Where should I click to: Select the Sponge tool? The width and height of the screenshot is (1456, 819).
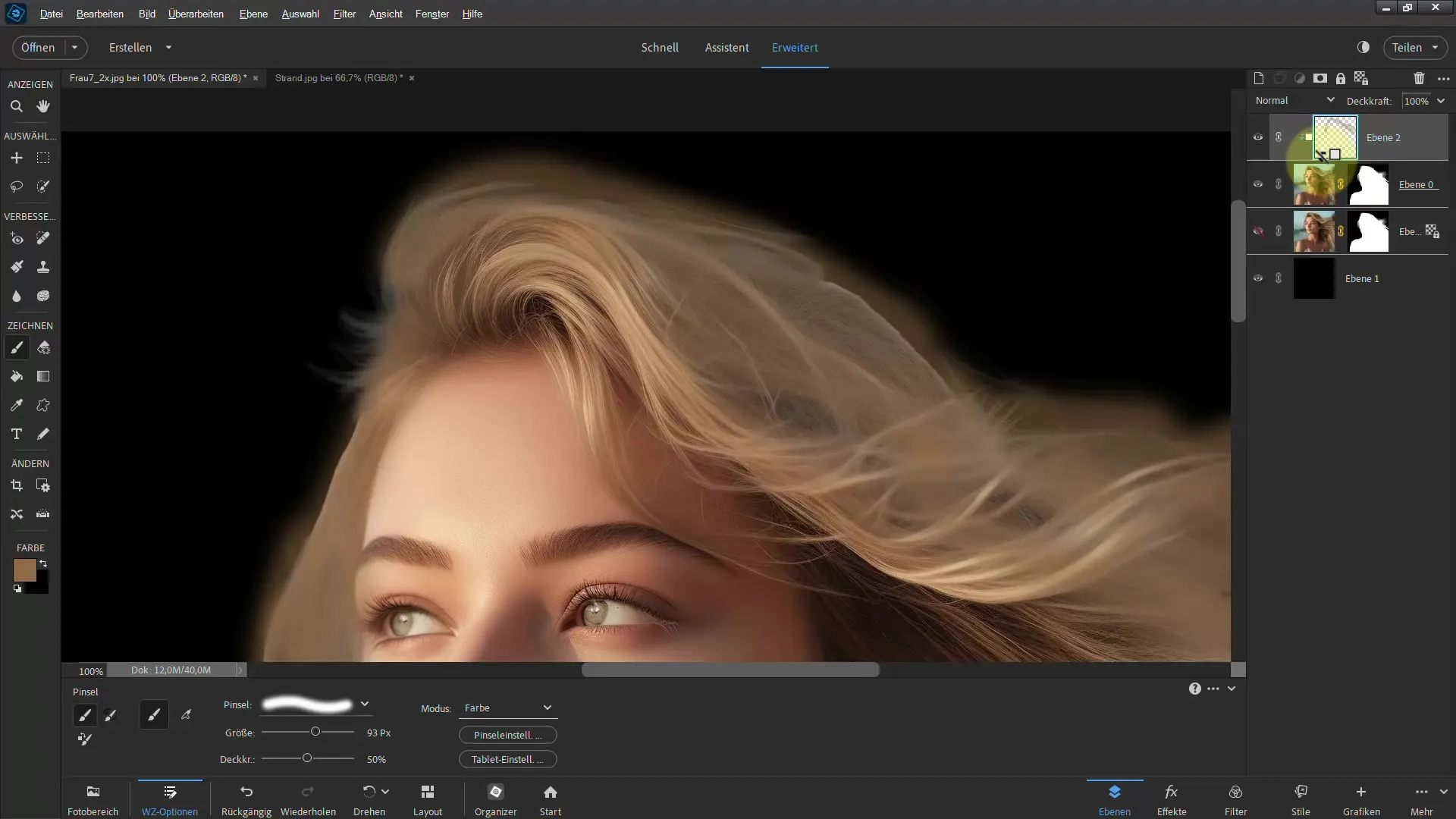(43, 296)
